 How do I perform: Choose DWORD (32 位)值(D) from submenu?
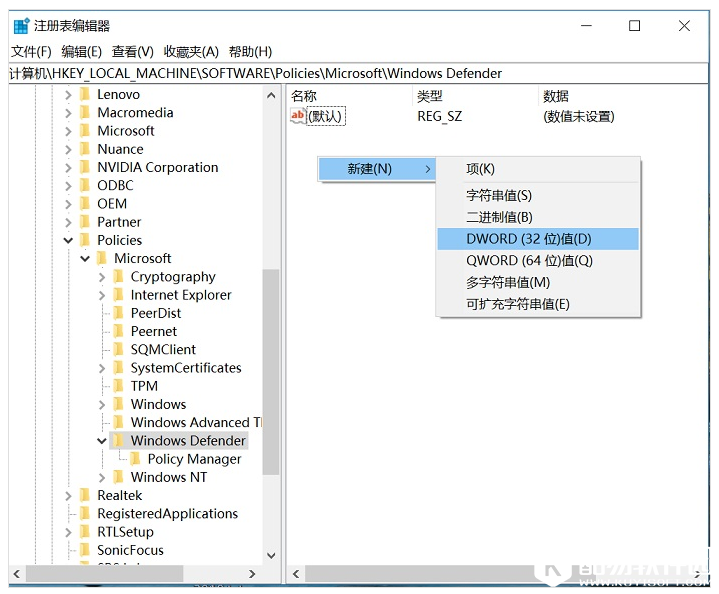[x=538, y=239]
